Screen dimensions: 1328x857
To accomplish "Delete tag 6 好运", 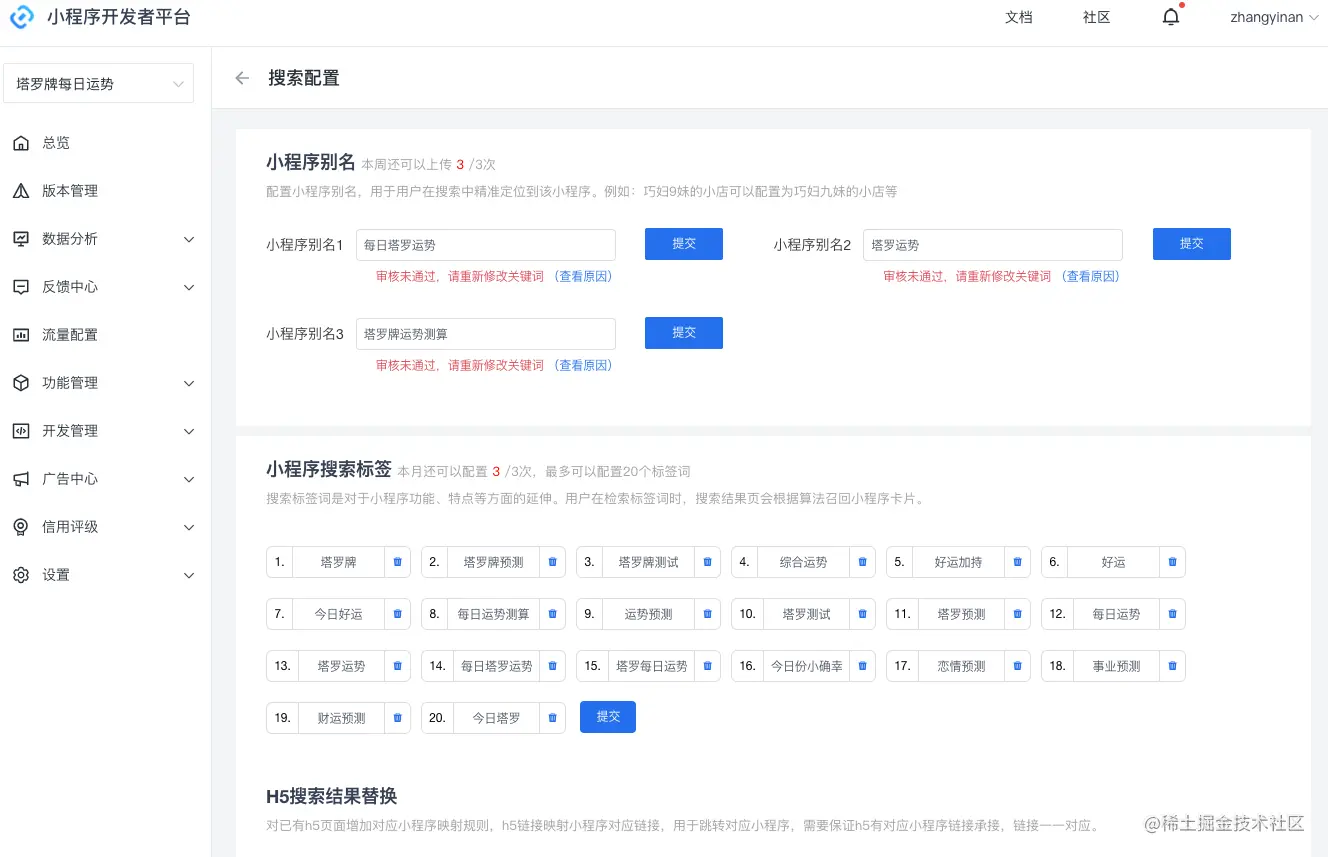I will 1172,562.
